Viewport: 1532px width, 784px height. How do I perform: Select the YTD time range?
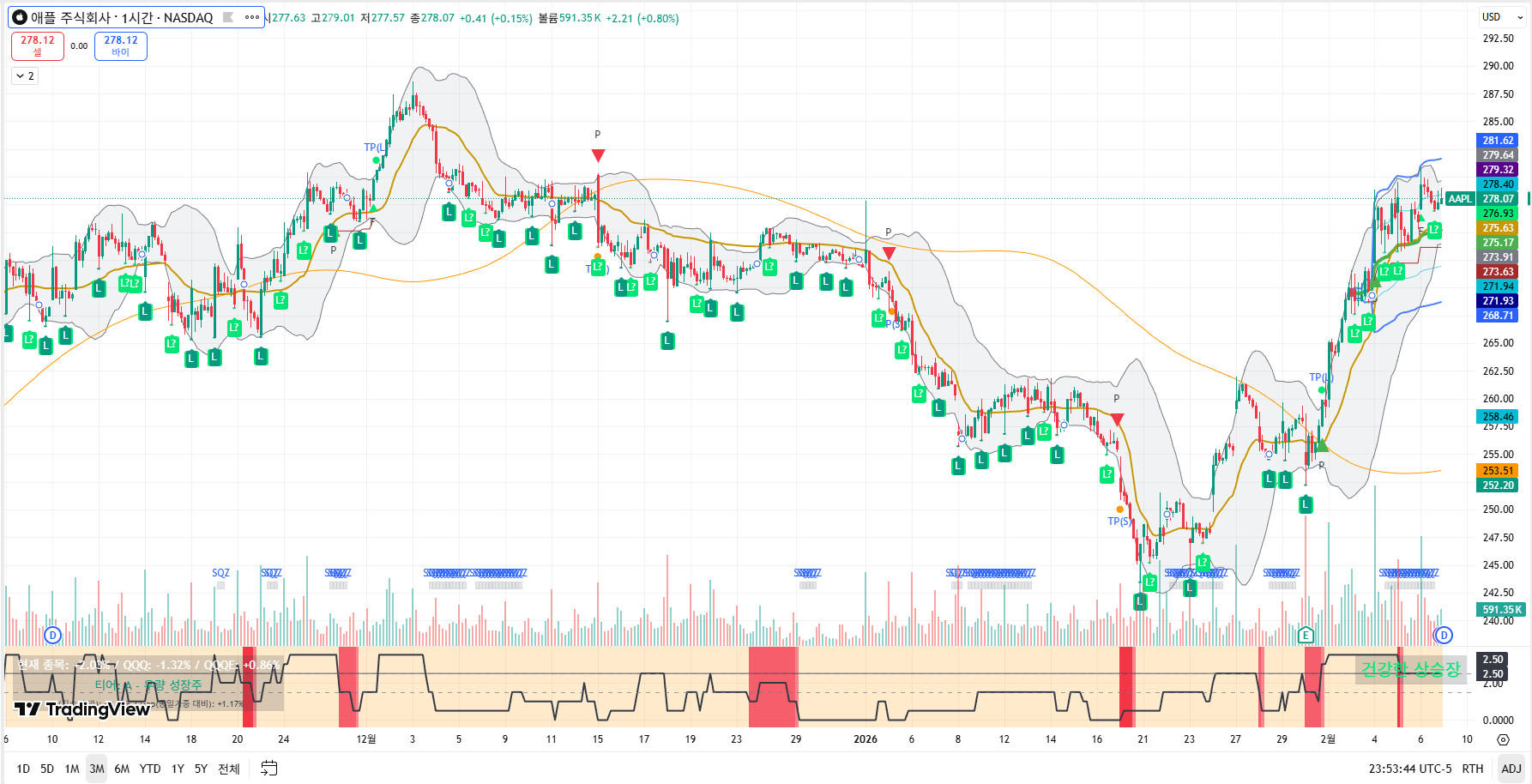pyautogui.click(x=150, y=769)
